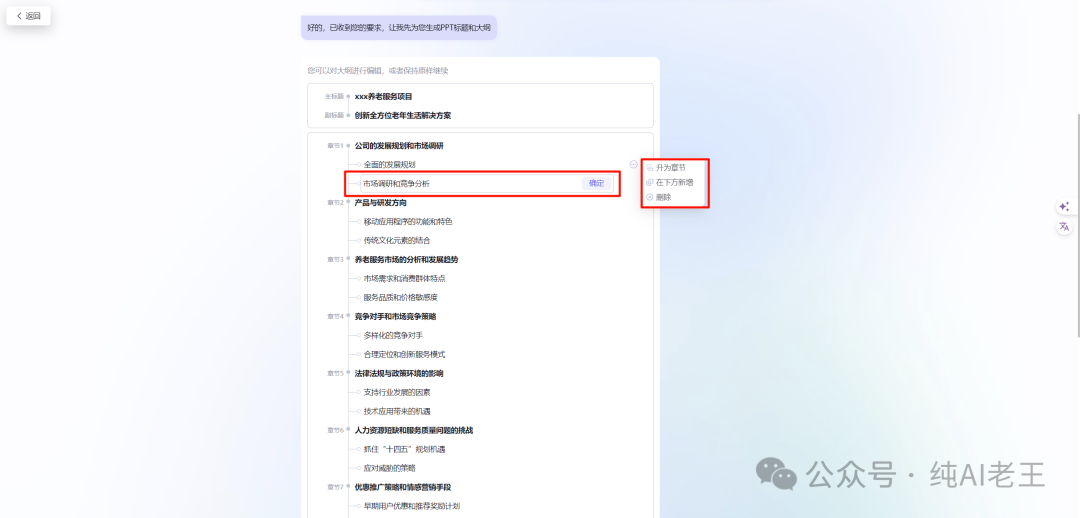
Task: Select item 全面的发展规划
Action: [x=390, y=165]
